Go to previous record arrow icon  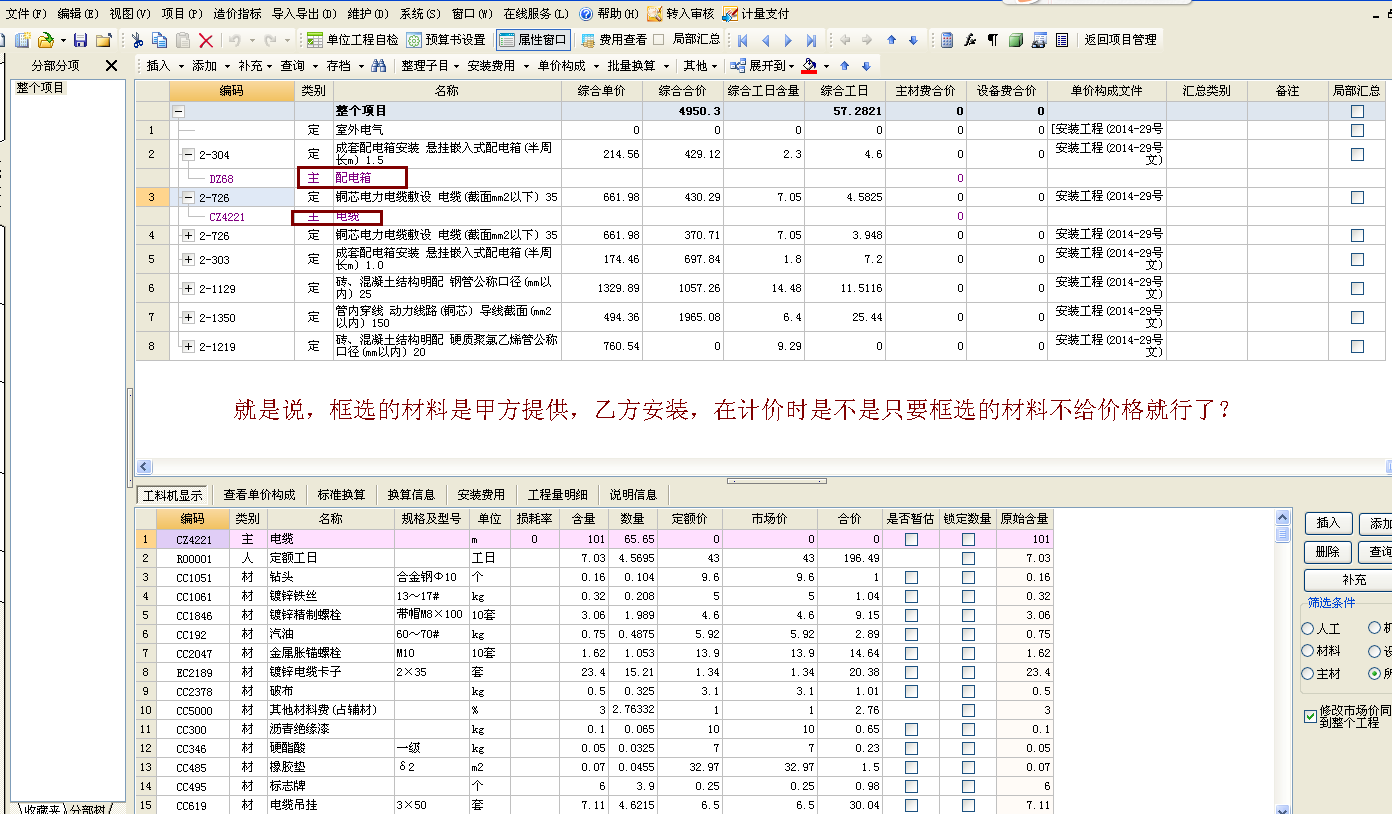click(766, 40)
